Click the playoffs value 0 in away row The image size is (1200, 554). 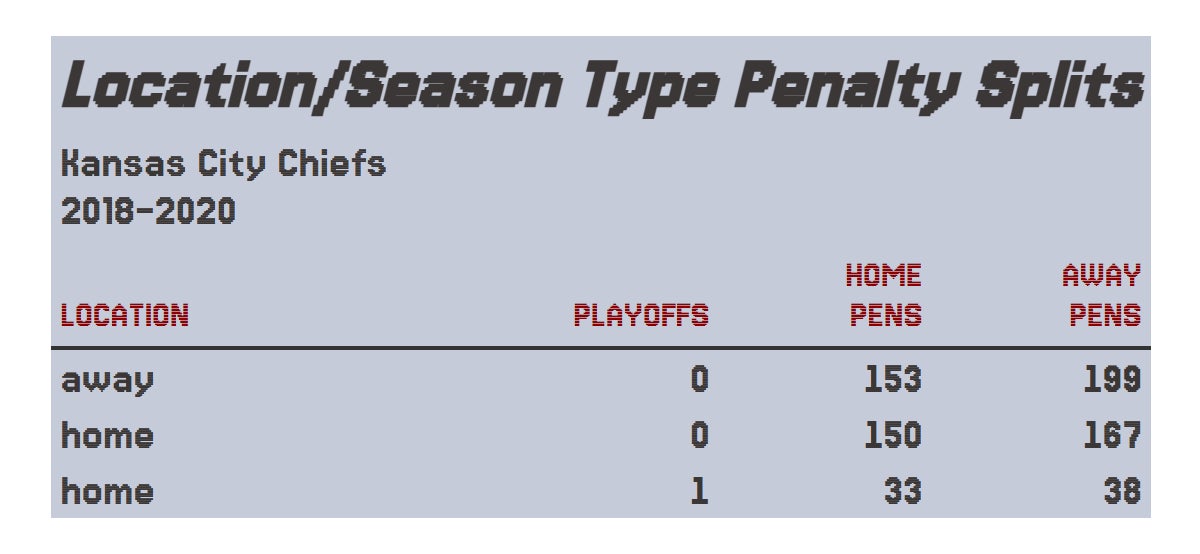(699, 380)
